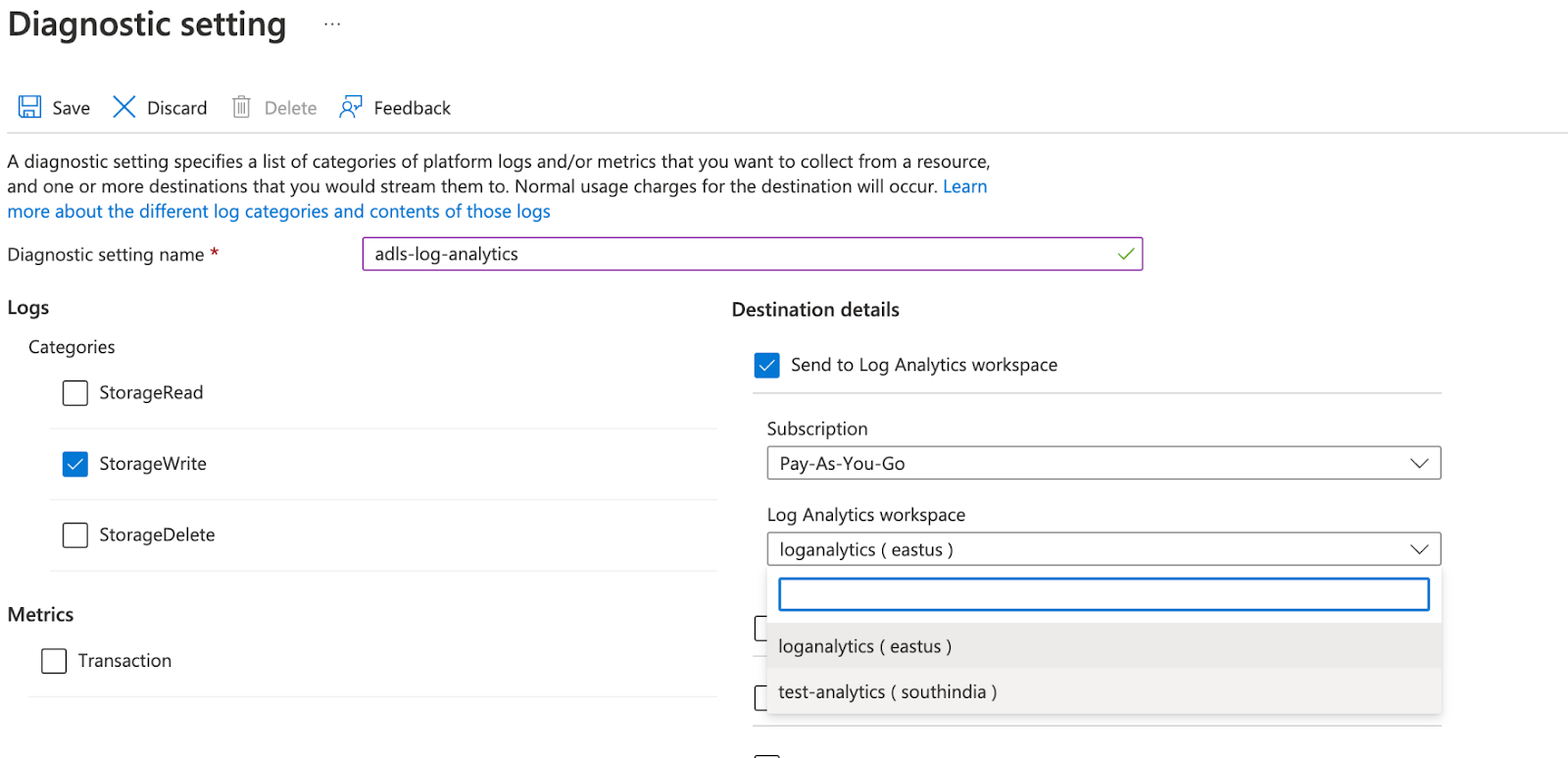Enable the StorageRead log category
The height and width of the screenshot is (758, 1568).
point(75,393)
